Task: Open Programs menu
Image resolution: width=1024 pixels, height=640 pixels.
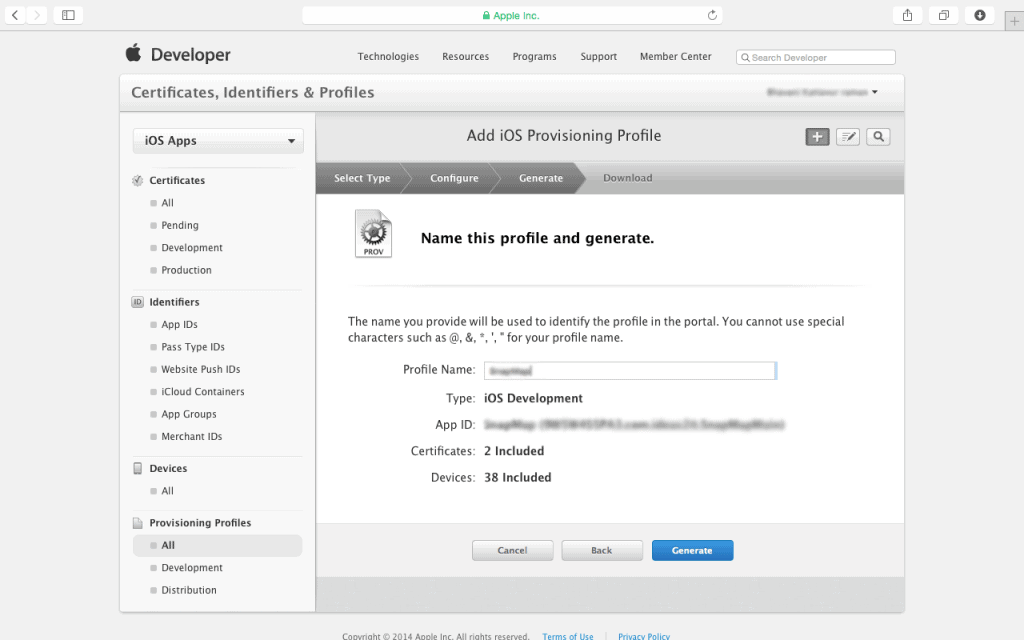Action: coord(534,57)
